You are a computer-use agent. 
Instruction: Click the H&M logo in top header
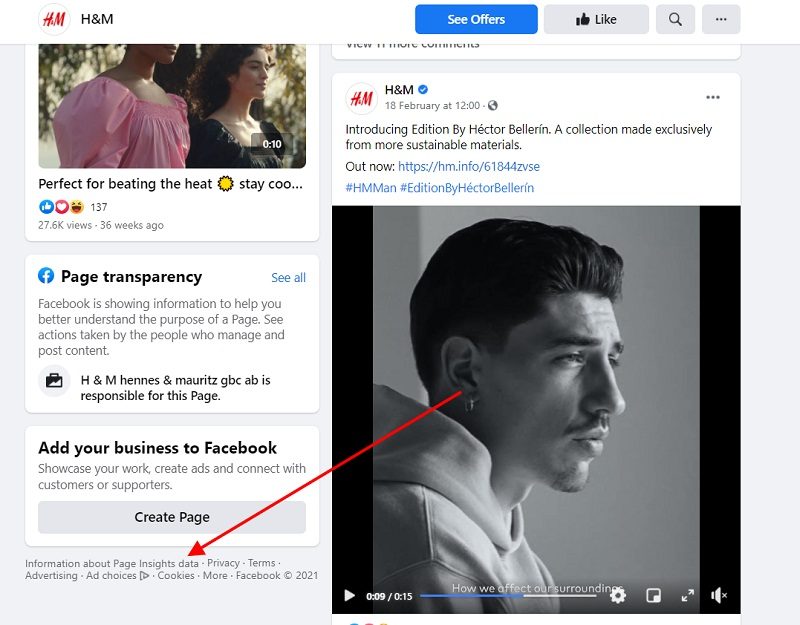tap(54, 19)
